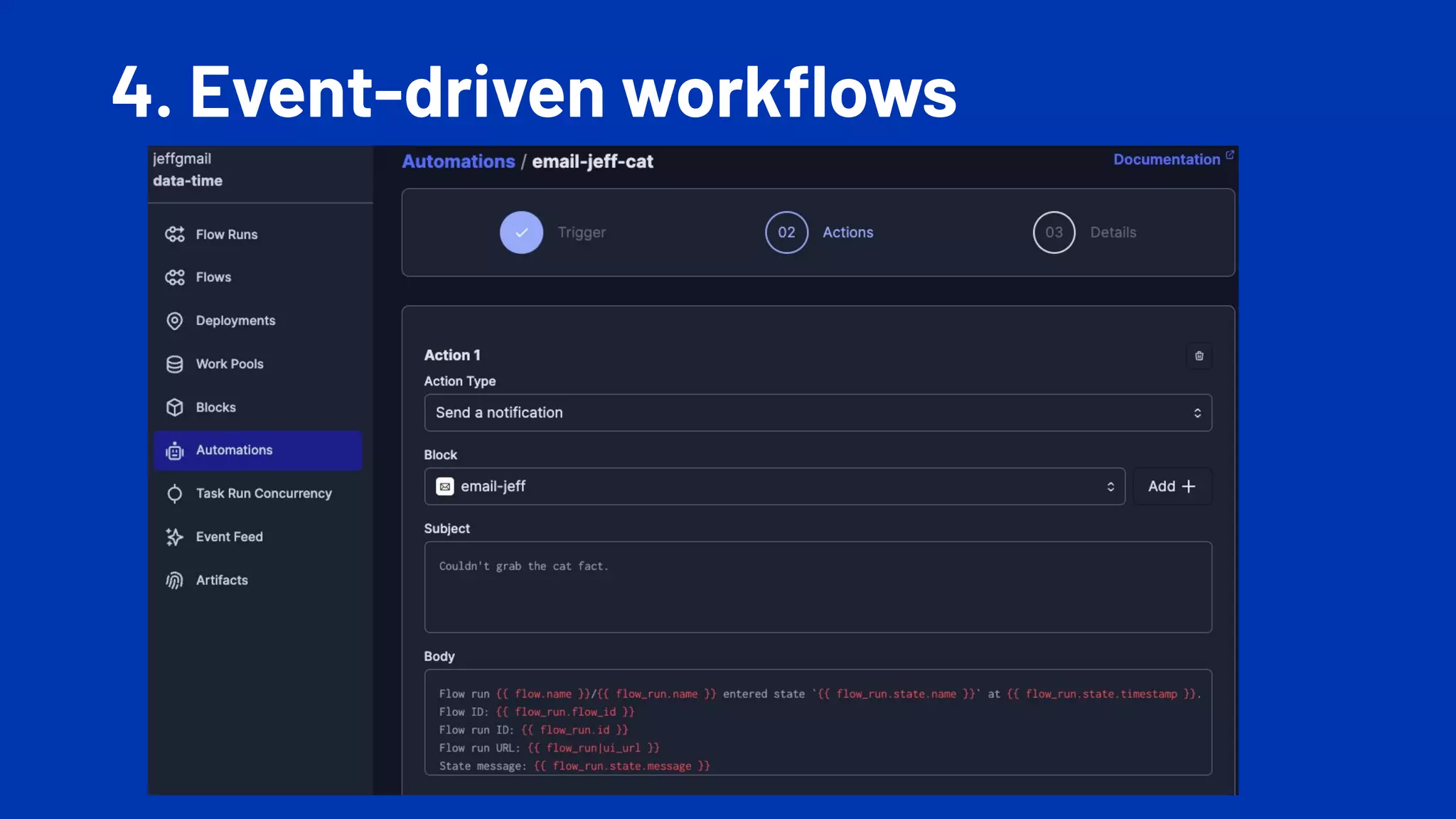
Task: Click the Task Run Concurrency icon
Action: [x=174, y=493]
